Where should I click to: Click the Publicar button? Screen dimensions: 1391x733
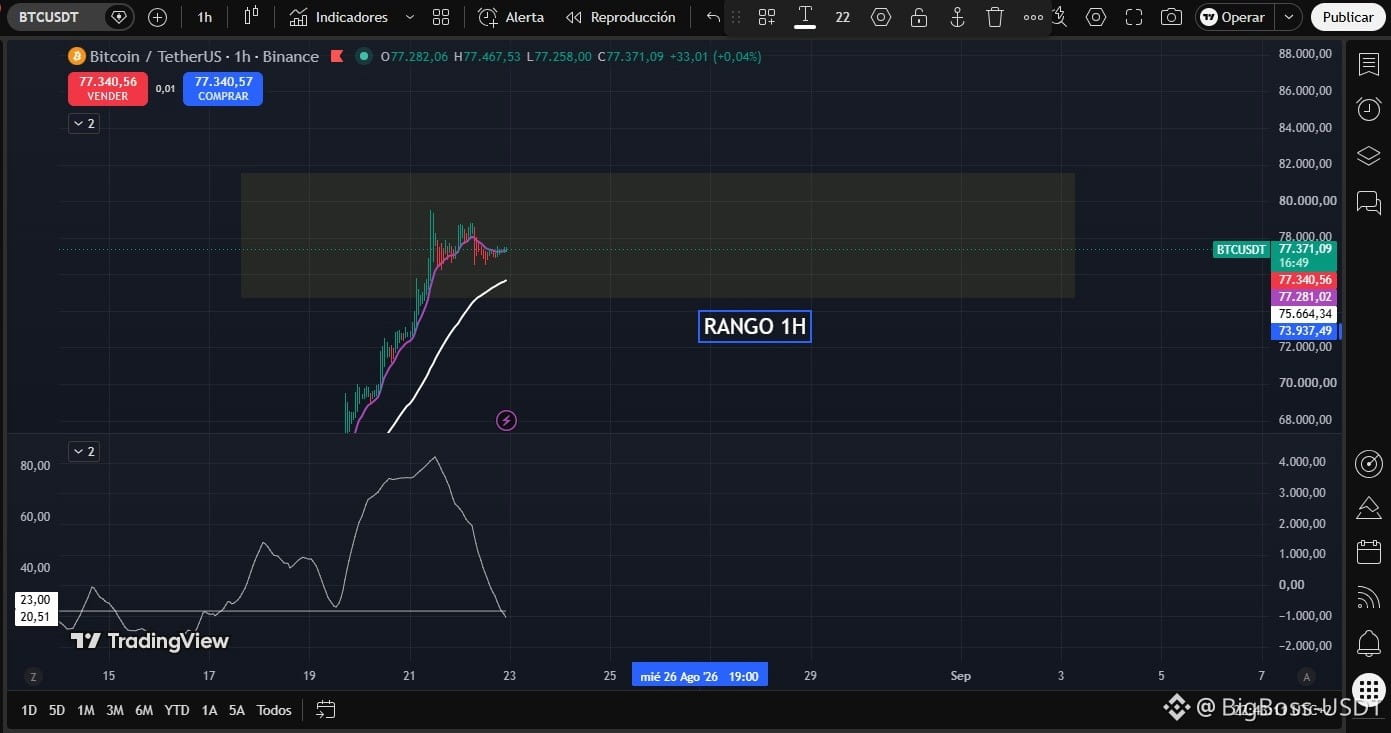click(x=1347, y=17)
